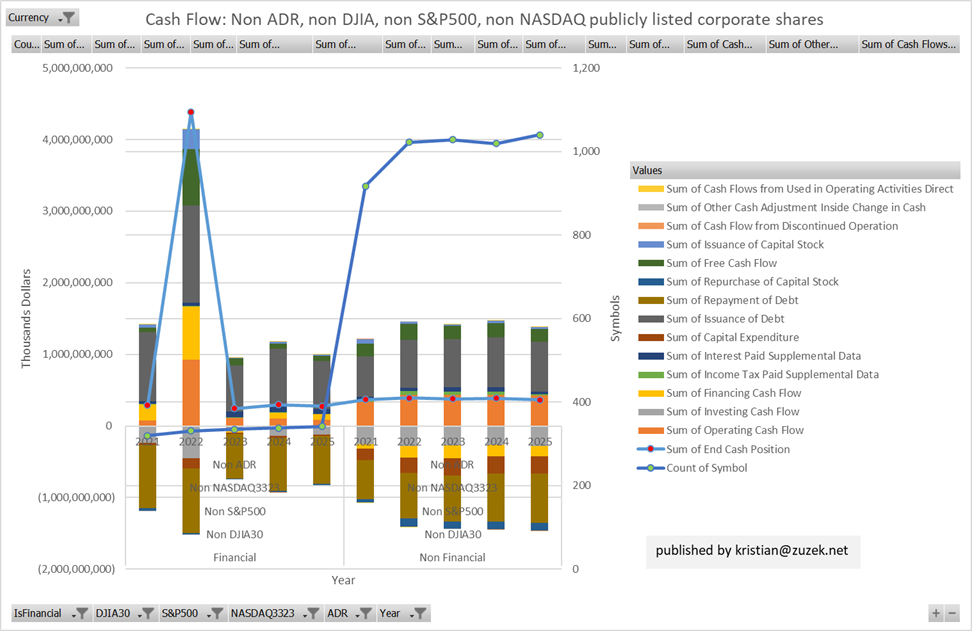Select the Thousands Dollars axis title

[27, 318]
